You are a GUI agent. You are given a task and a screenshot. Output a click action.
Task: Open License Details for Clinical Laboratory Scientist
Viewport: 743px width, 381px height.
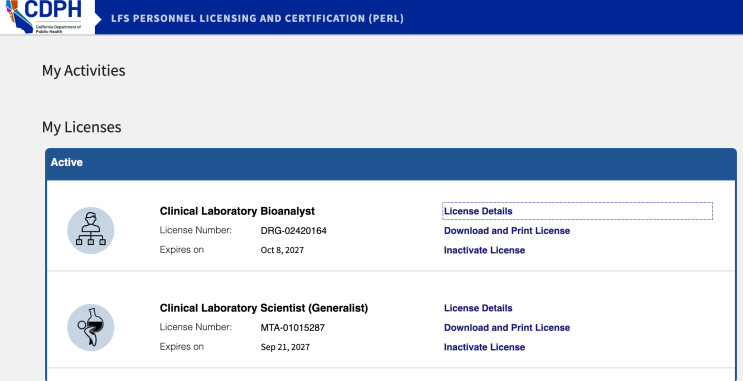[478, 308]
